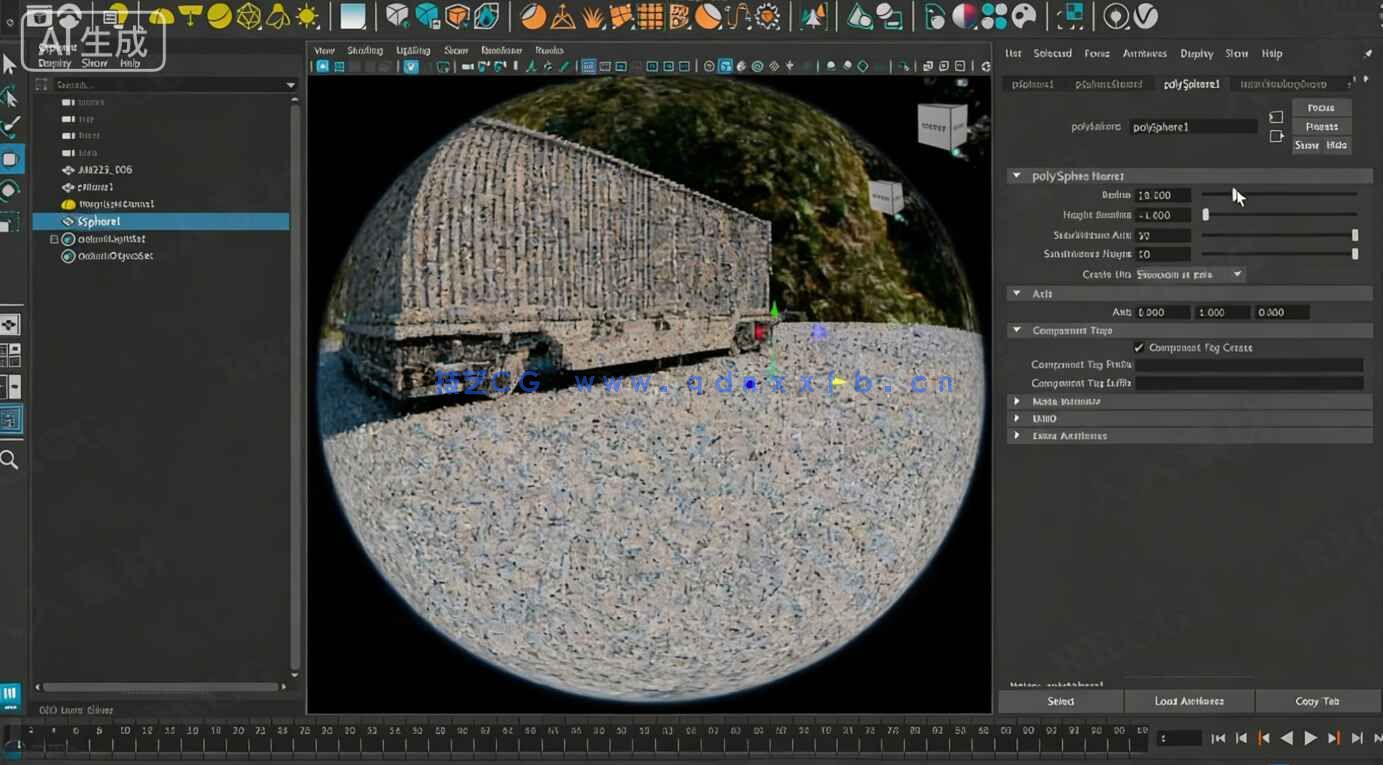Click the magnifier zoom icon in the left sidebar
This screenshot has height=765, width=1383.
click(11, 460)
